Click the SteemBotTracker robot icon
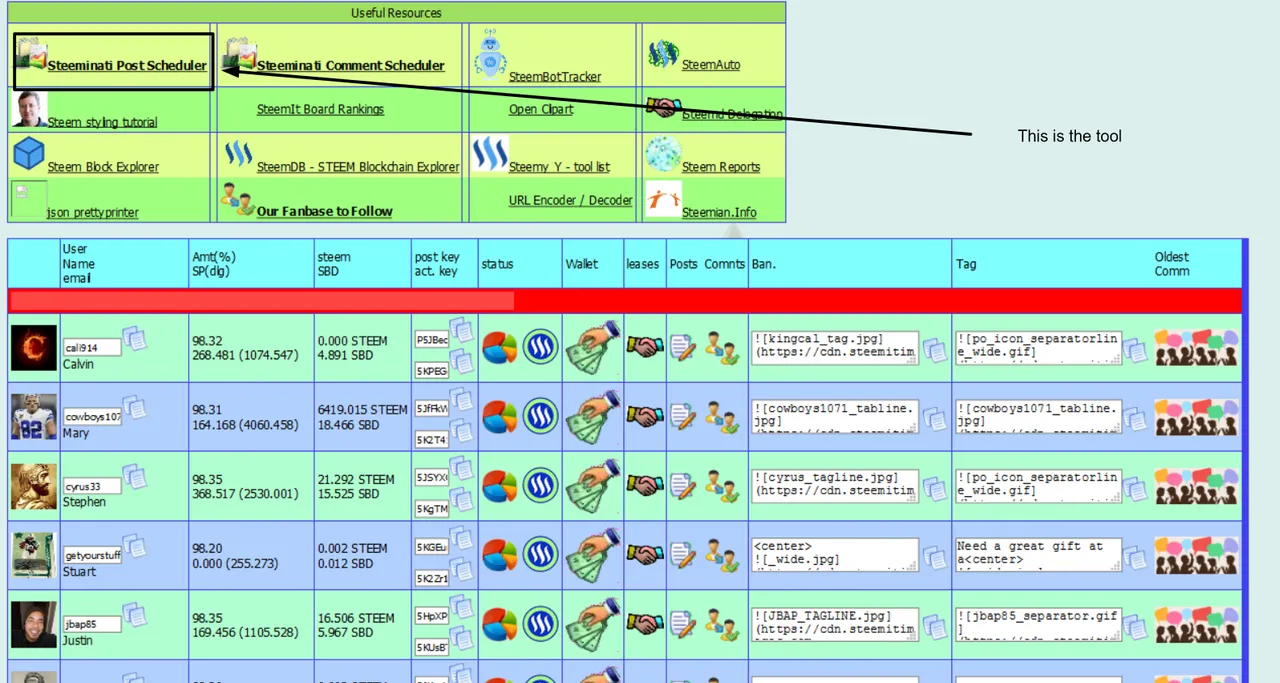1280x683 pixels. 490,54
